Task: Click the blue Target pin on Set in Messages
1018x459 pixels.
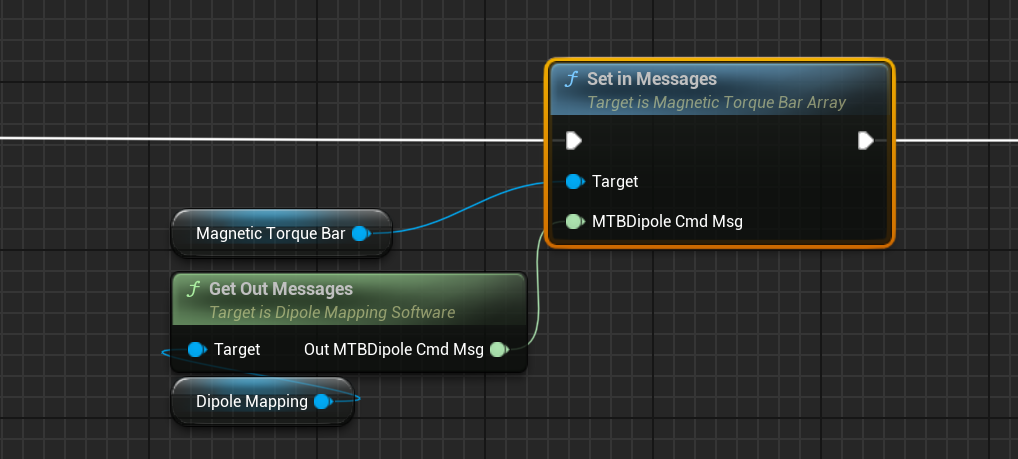Action: pos(574,182)
